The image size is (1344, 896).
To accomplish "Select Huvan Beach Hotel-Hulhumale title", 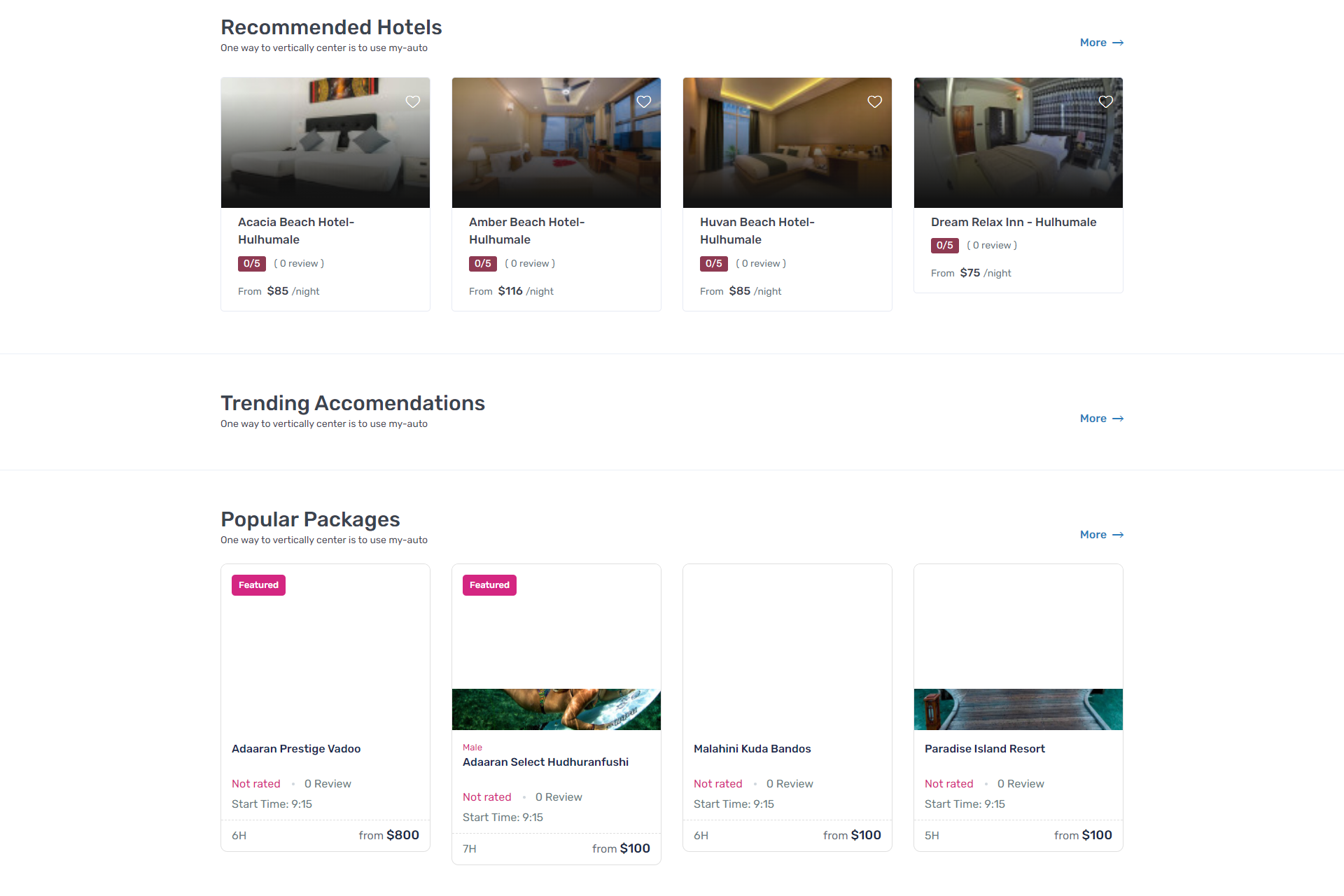I will tap(757, 230).
